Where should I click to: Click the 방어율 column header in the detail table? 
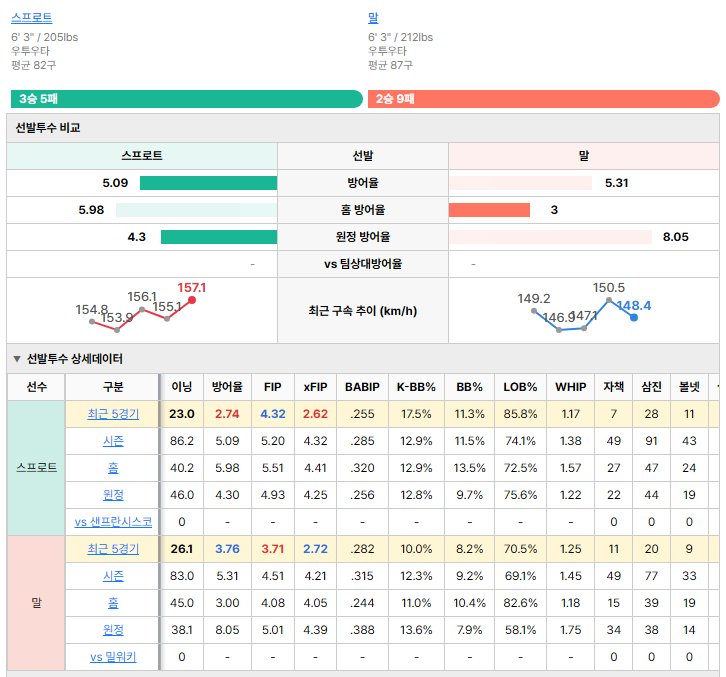pyautogui.click(x=227, y=387)
